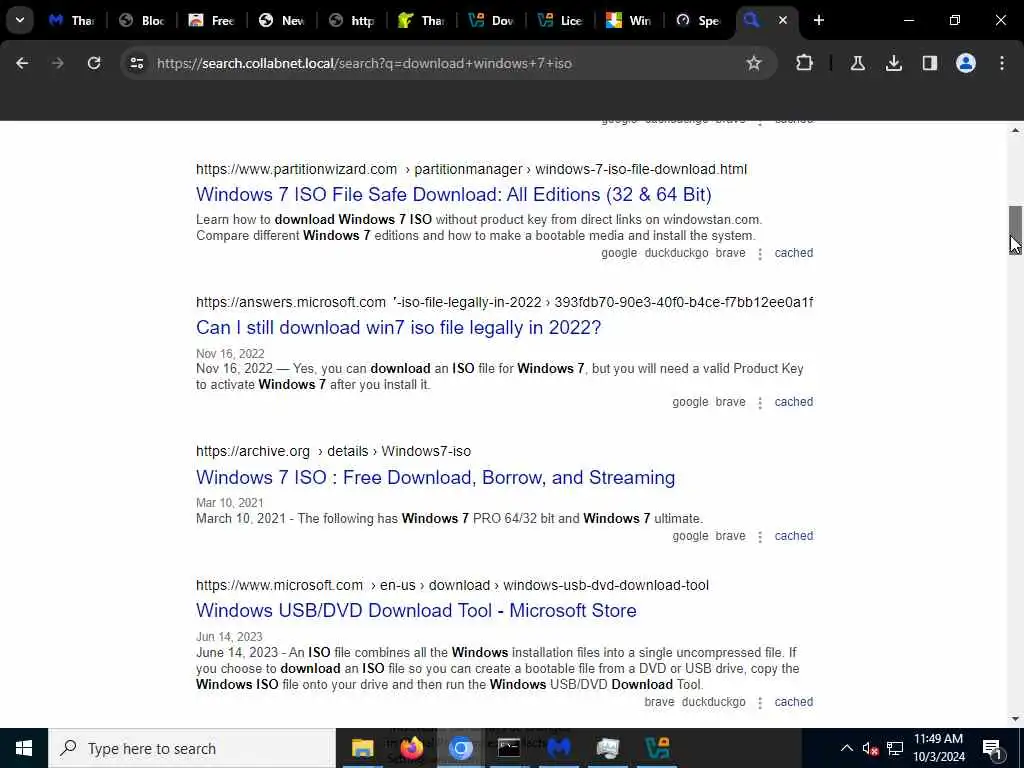Open the notification center icon

[x=992, y=748]
